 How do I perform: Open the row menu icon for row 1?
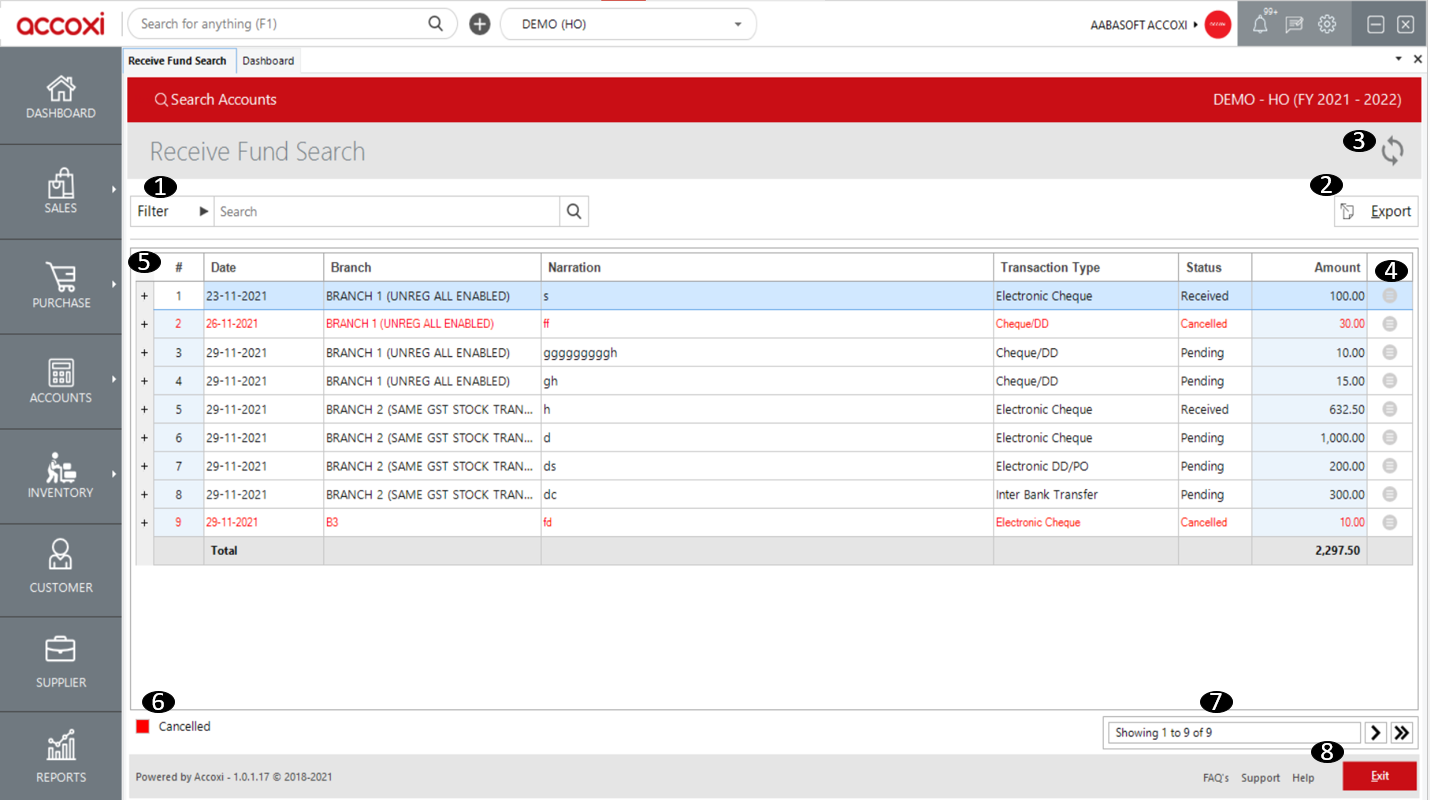click(1389, 296)
